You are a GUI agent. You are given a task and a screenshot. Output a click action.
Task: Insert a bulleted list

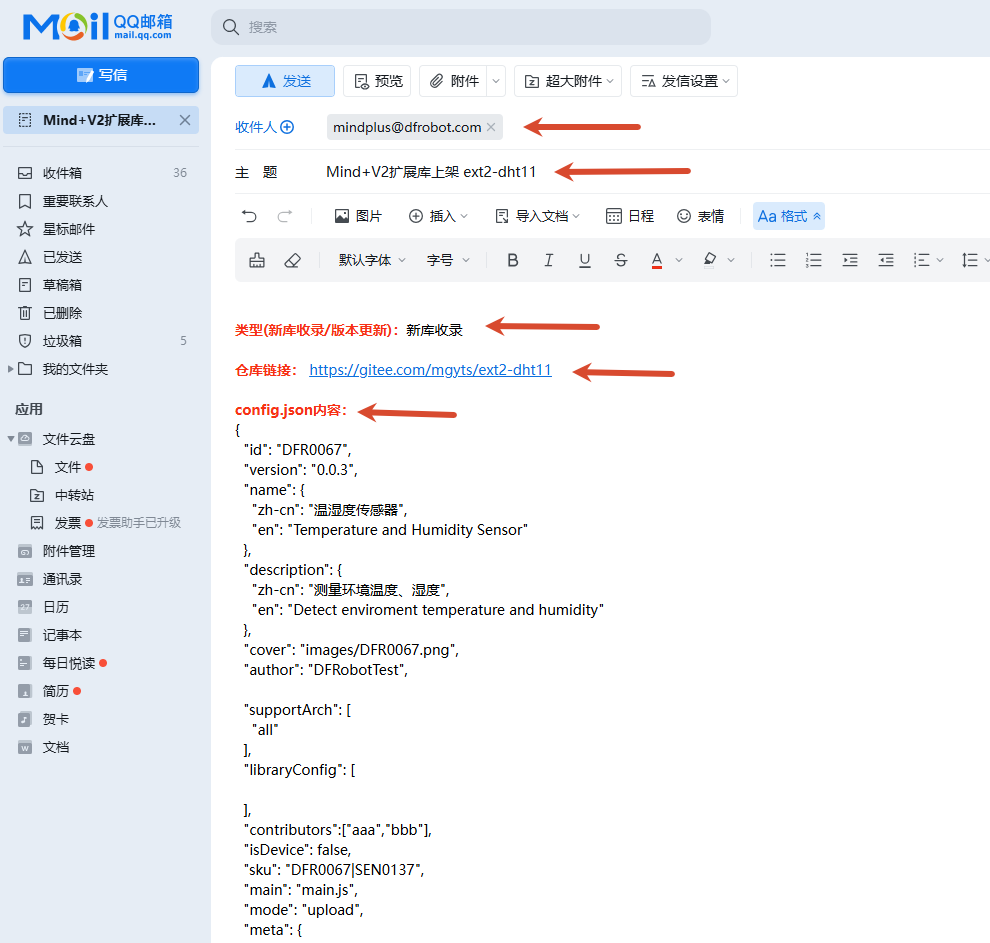tap(778, 260)
